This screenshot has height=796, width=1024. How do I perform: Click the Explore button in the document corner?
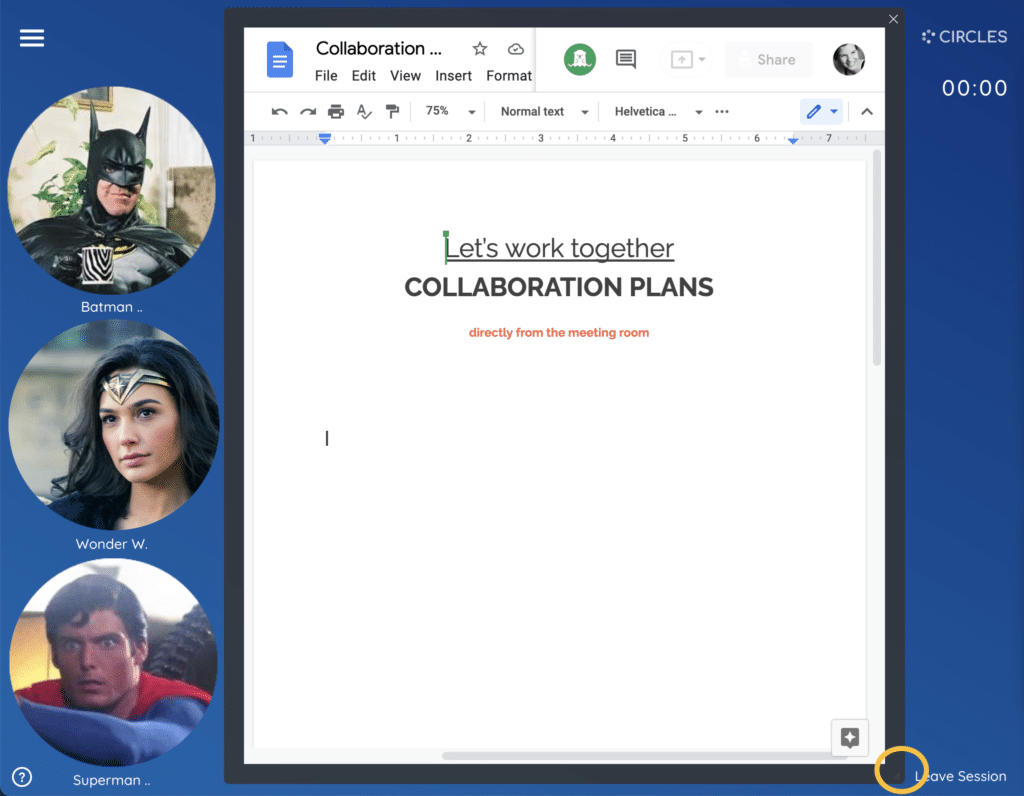(850, 738)
